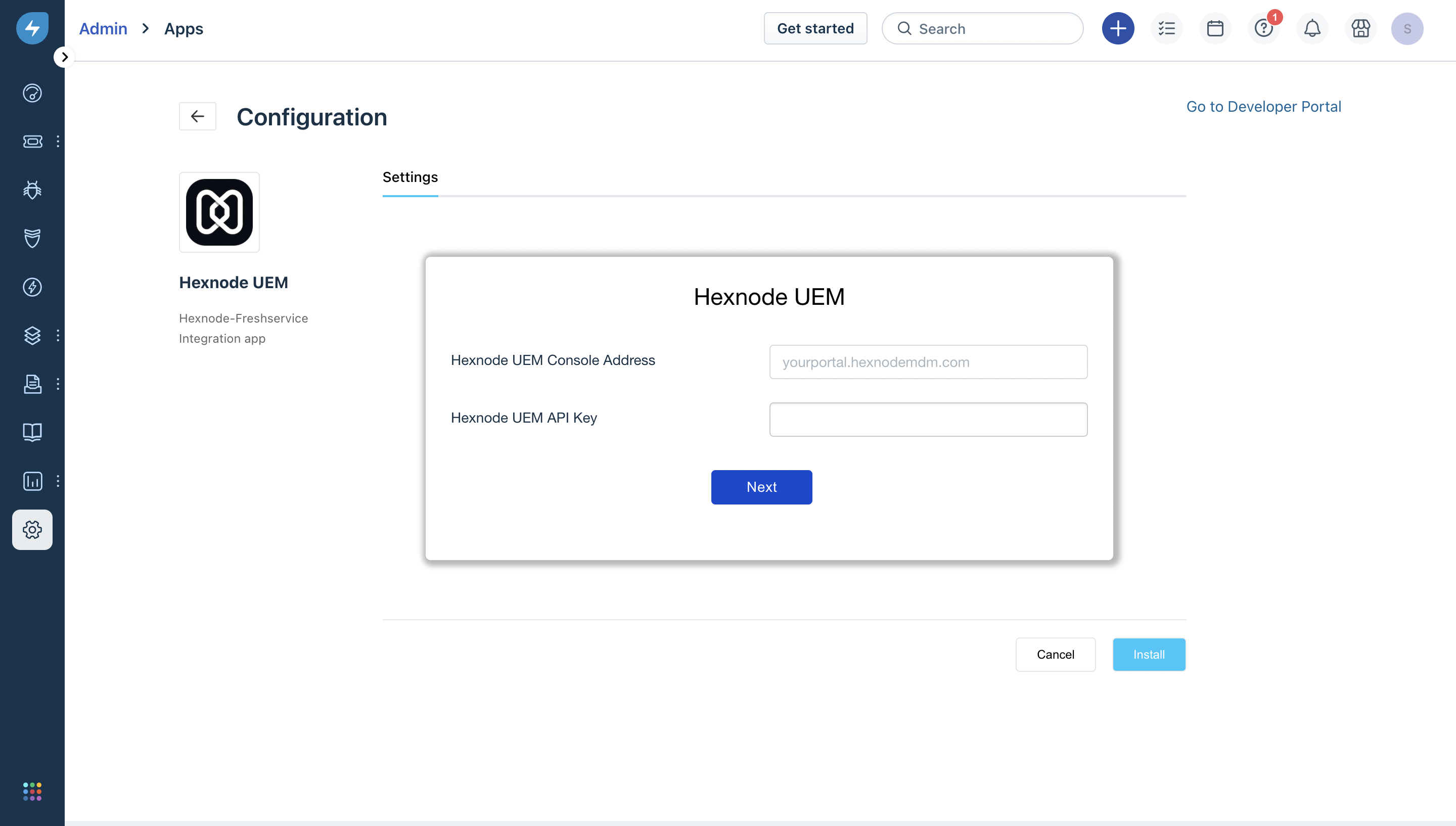Focus the Hexnode UEM Console Address field
This screenshot has height=826, width=1456.
click(928, 362)
